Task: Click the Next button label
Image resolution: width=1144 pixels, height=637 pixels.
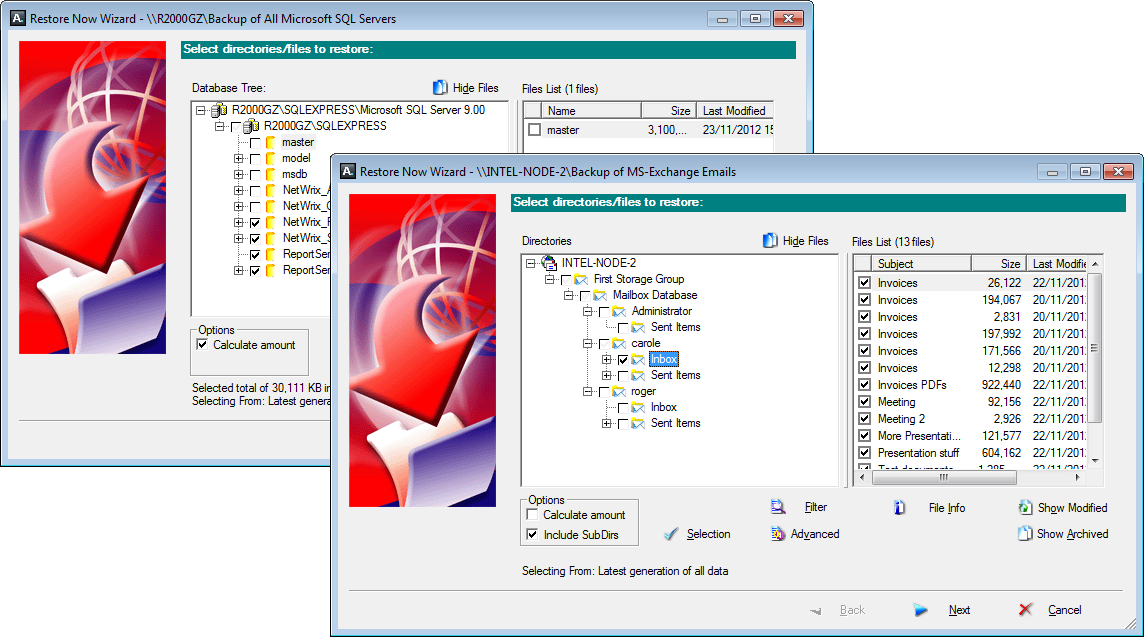Action: point(959,610)
